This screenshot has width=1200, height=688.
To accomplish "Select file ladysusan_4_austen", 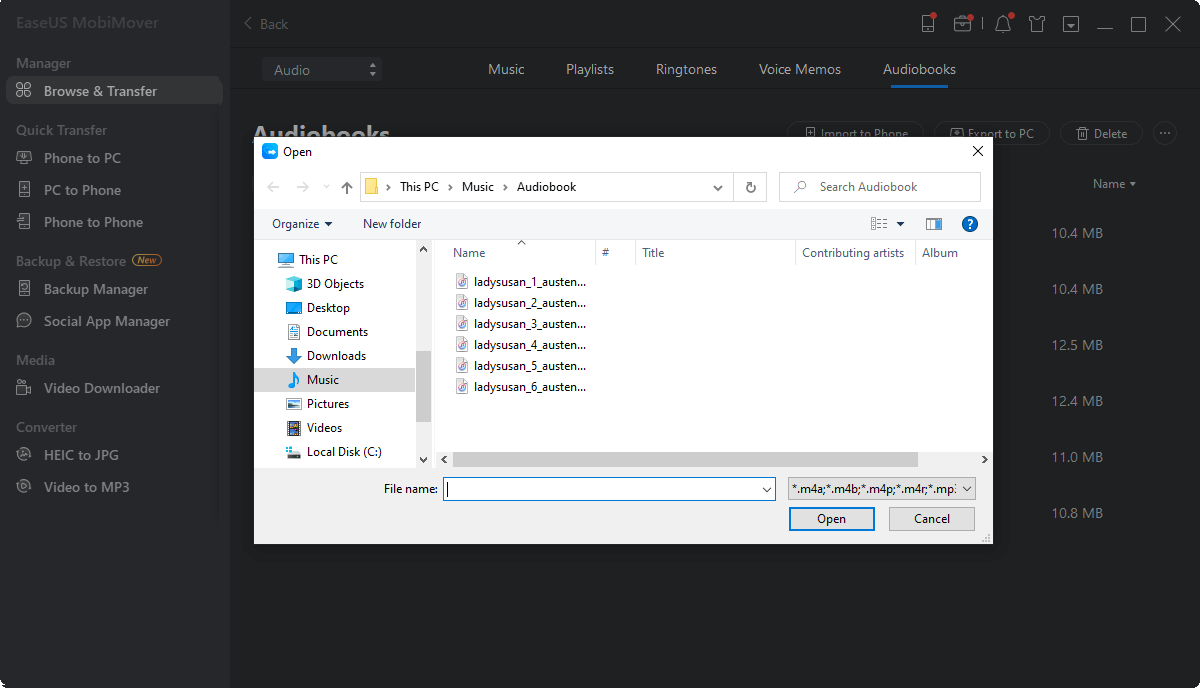I will [x=521, y=345].
